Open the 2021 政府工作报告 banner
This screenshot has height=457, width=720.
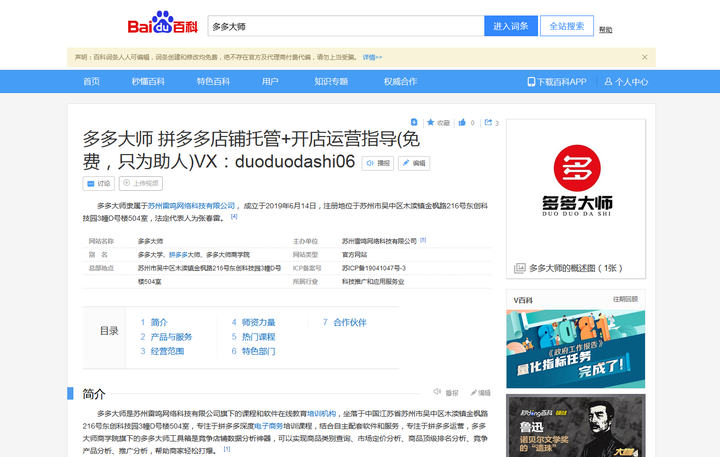pyautogui.click(x=576, y=349)
